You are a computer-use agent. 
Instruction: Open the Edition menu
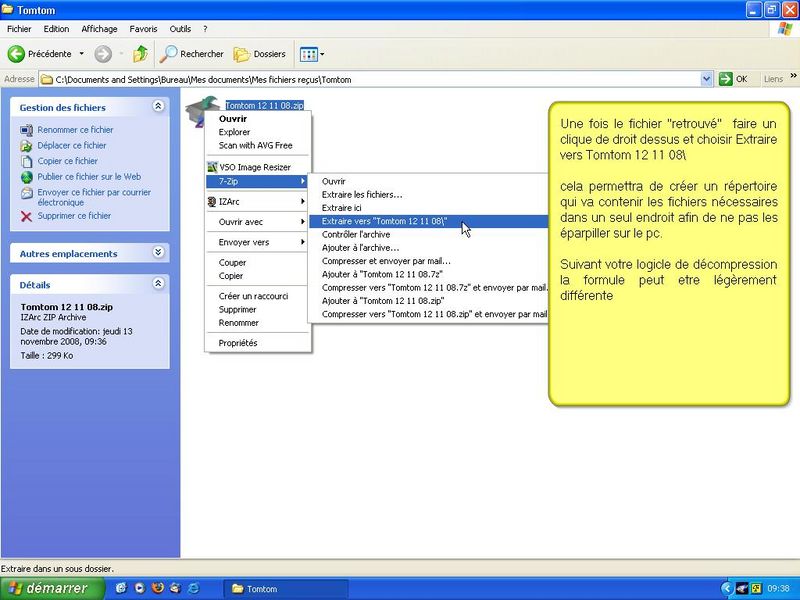click(56, 29)
